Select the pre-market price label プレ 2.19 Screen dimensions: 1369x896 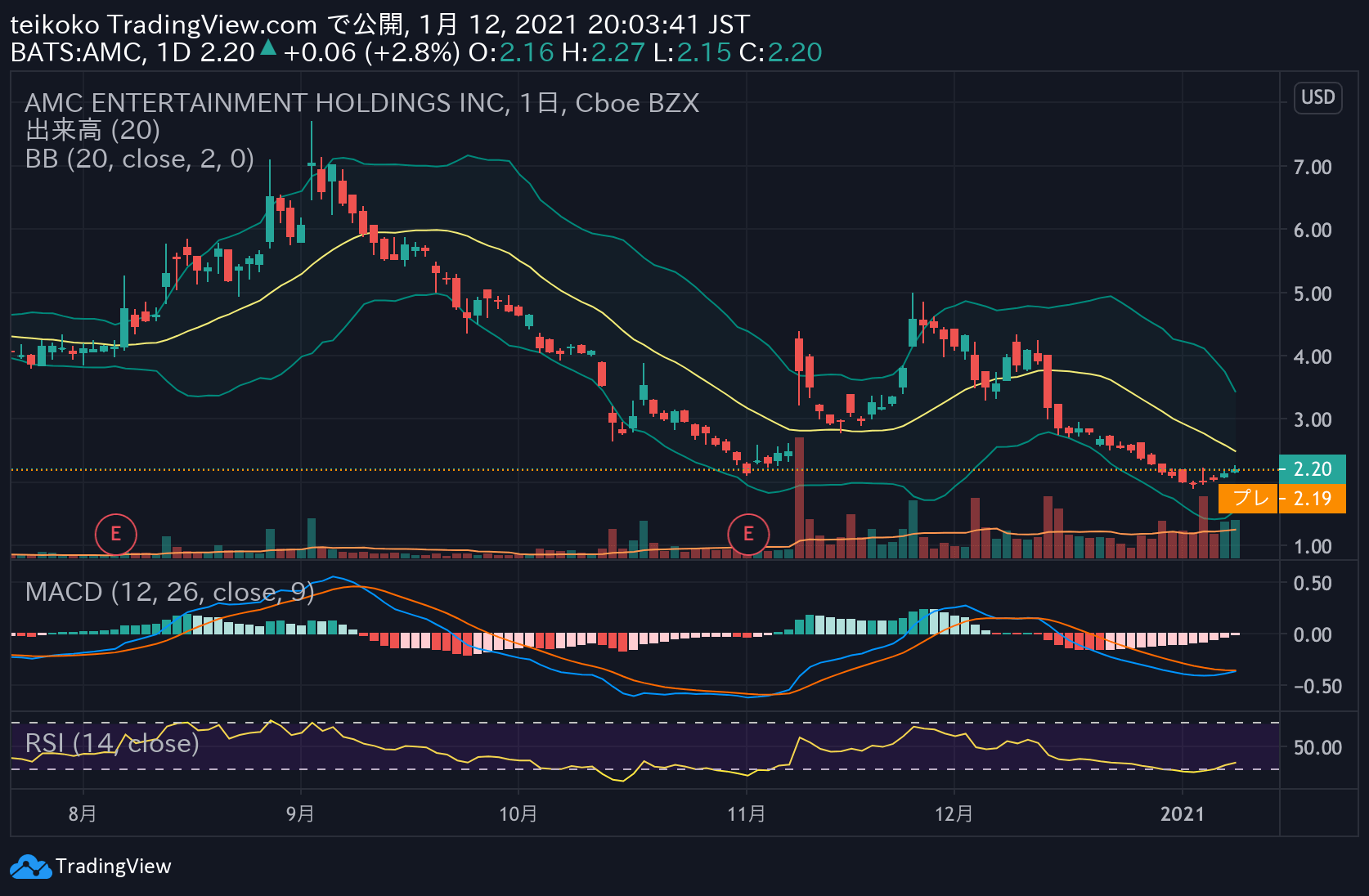(1281, 499)
